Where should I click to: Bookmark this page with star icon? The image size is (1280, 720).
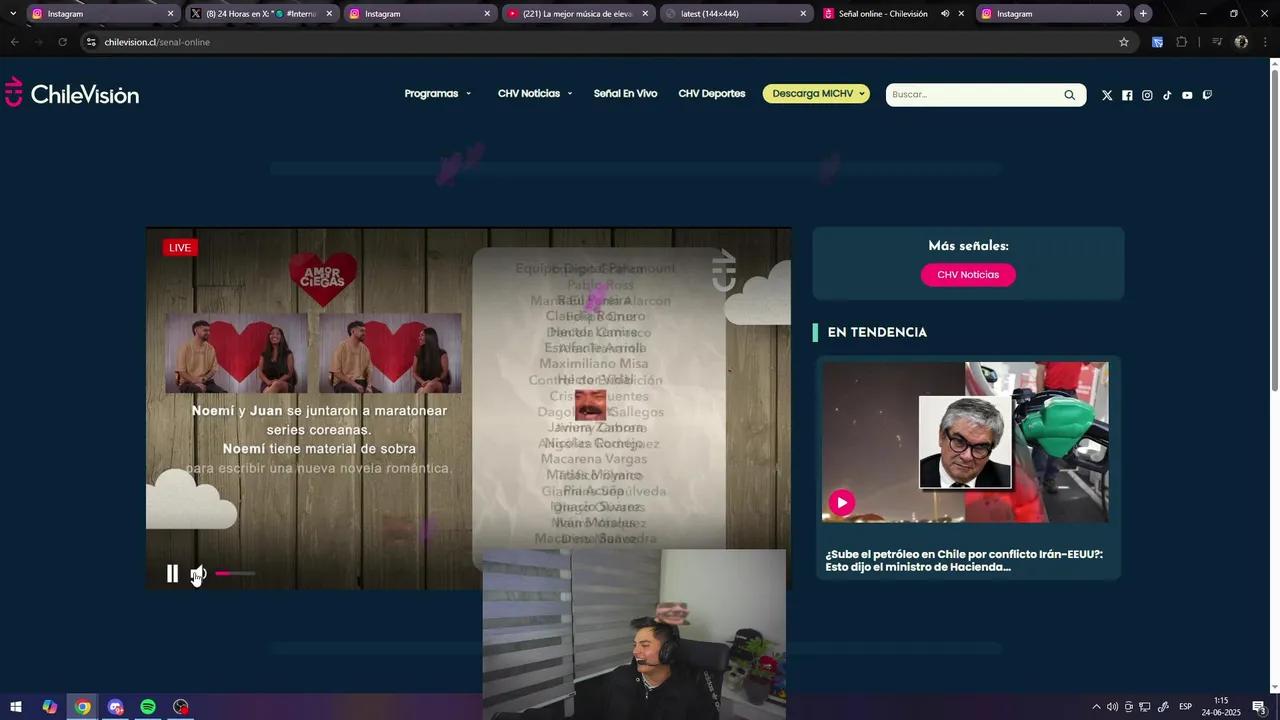click(1124, 42)
